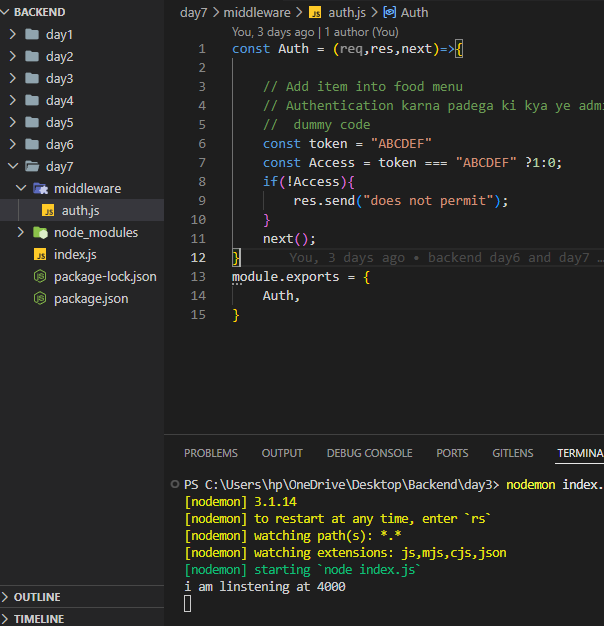Click the day1 folder icon
604x626 pixels.
32,34
